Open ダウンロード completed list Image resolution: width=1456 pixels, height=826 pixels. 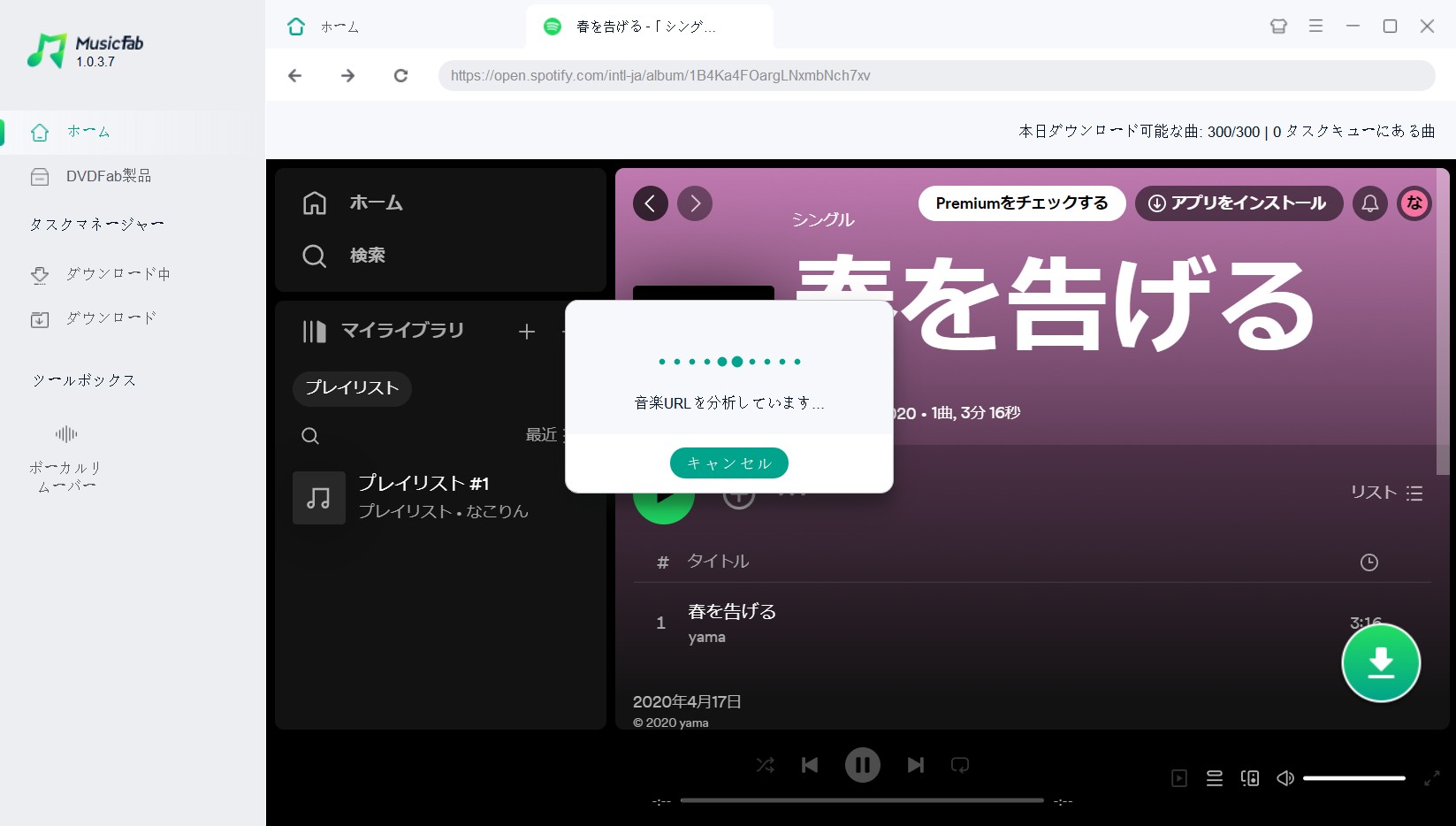point(93,318)
